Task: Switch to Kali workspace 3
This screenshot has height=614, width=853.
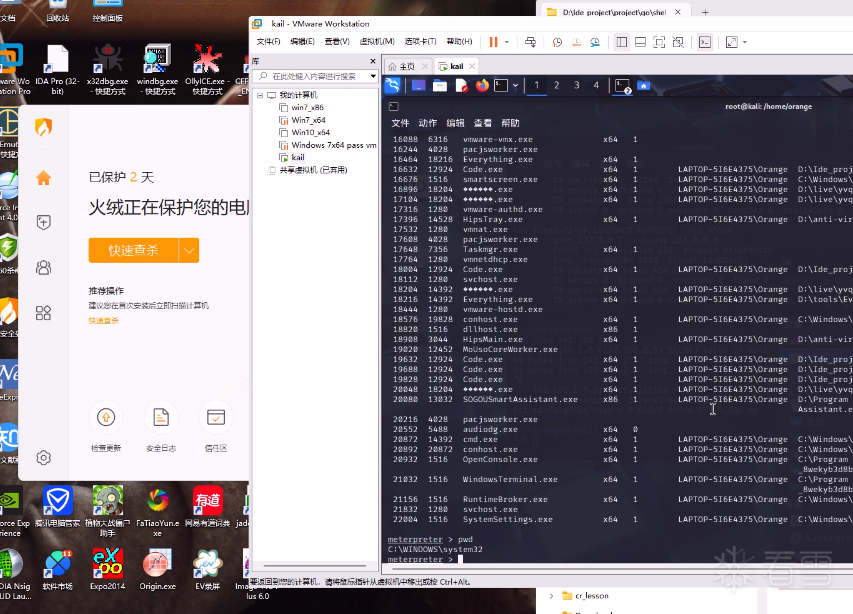Action: (577, 85)
